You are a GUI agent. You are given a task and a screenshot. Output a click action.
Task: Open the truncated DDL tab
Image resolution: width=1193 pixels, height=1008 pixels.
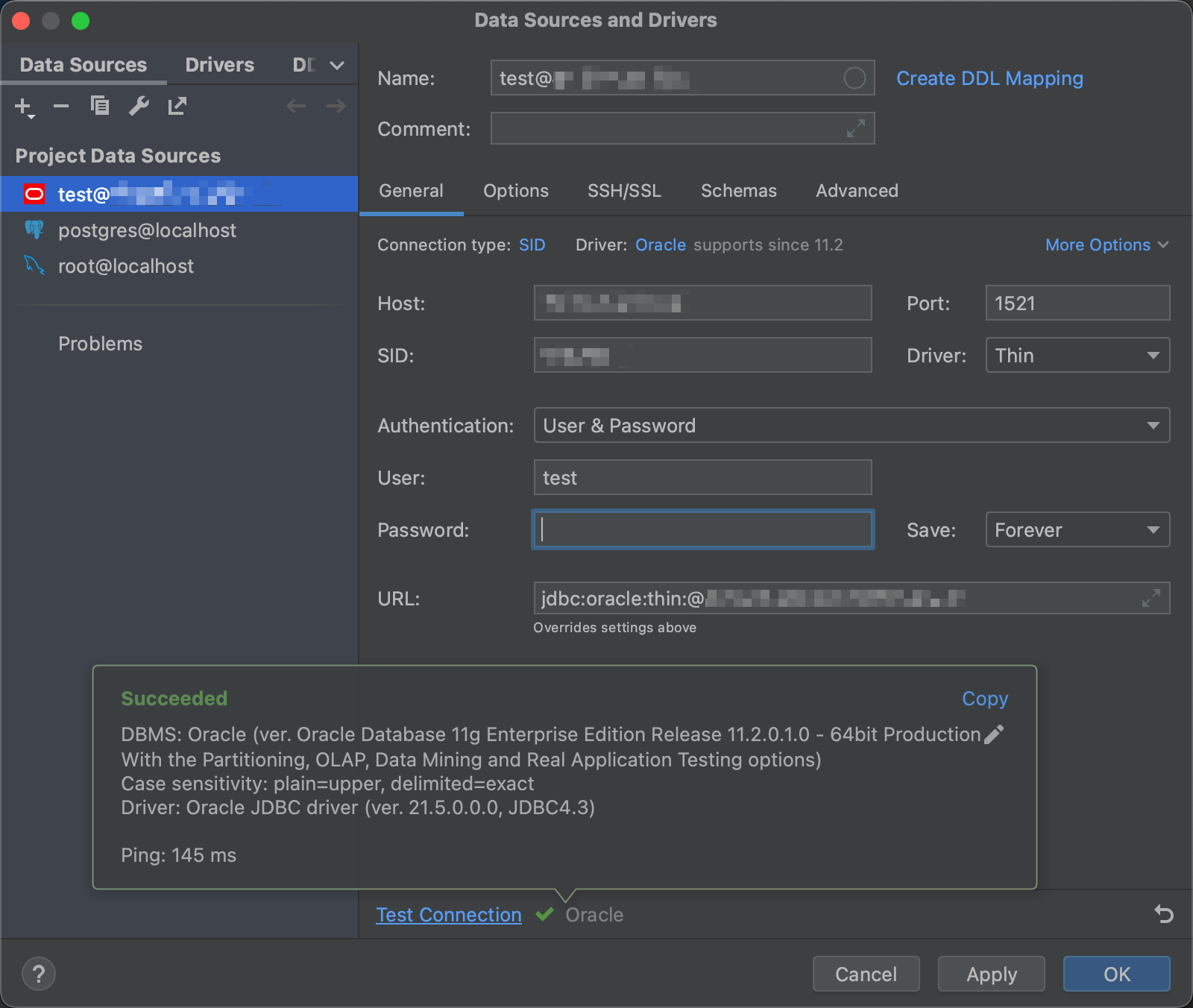[304, 65]
